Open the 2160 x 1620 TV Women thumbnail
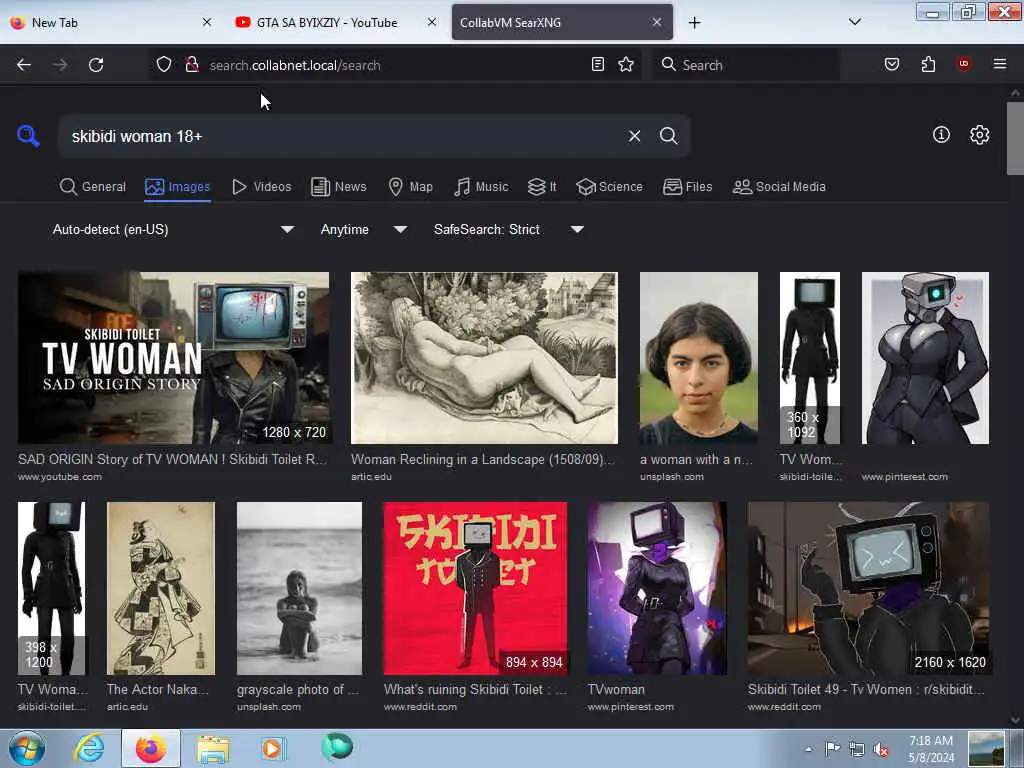This screenshot has height=768, width=1024. click(869, 588)
